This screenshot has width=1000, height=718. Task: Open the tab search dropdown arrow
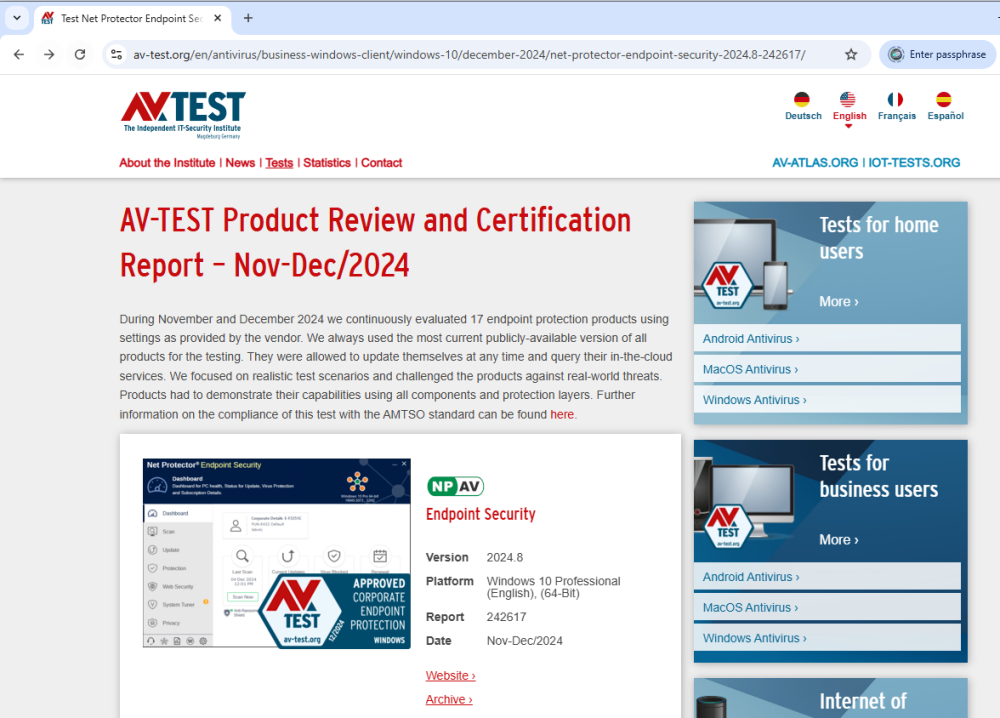[x=17, y=18]
